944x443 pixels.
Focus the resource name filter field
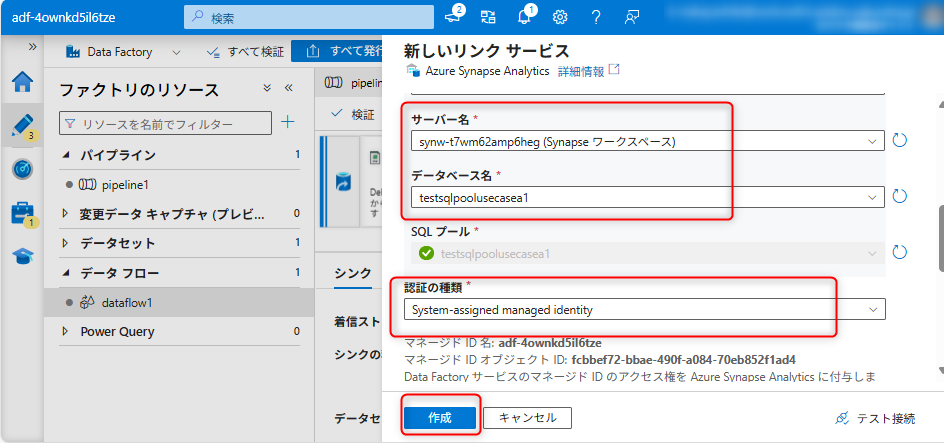(166, 123)
